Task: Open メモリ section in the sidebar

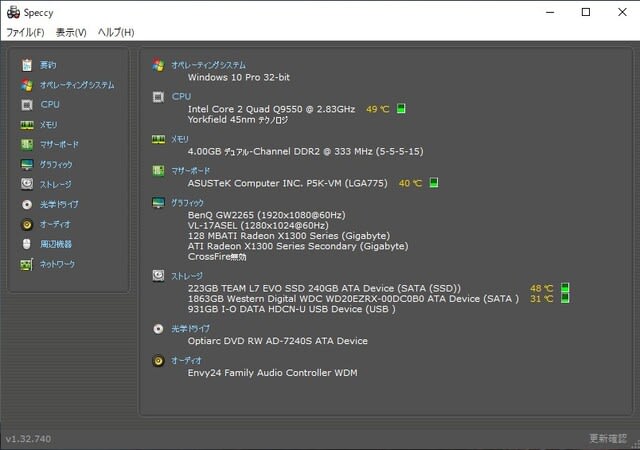Action: 49,125
